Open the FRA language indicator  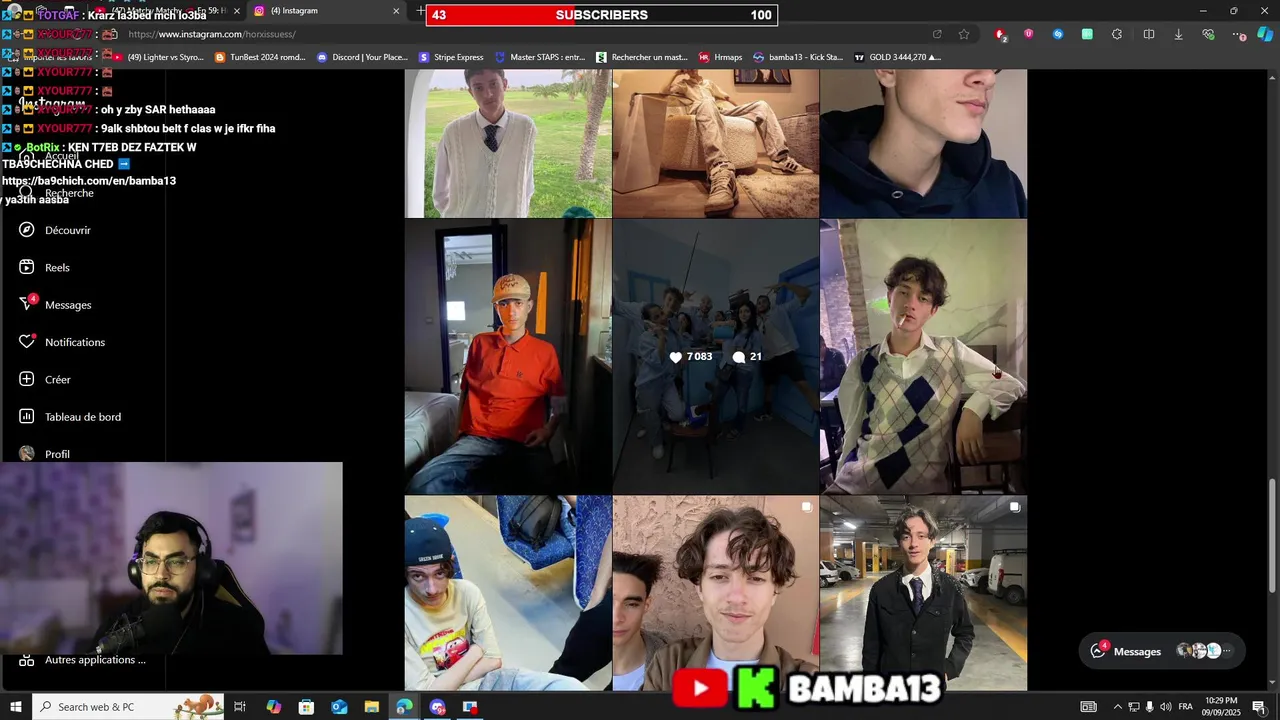pyautogui.click(x=1186, y=707)
